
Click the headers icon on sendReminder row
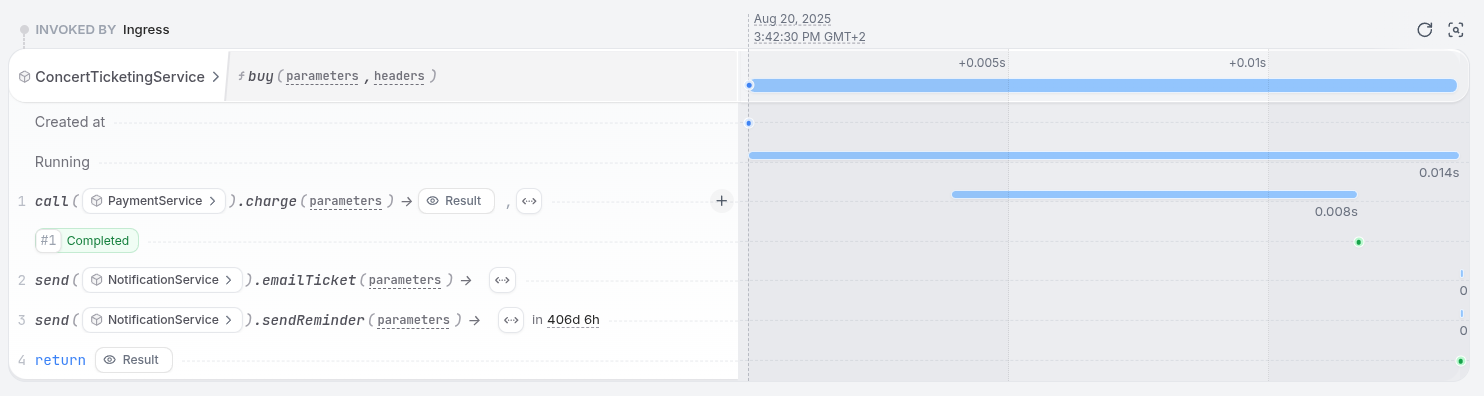click(511, 321)
